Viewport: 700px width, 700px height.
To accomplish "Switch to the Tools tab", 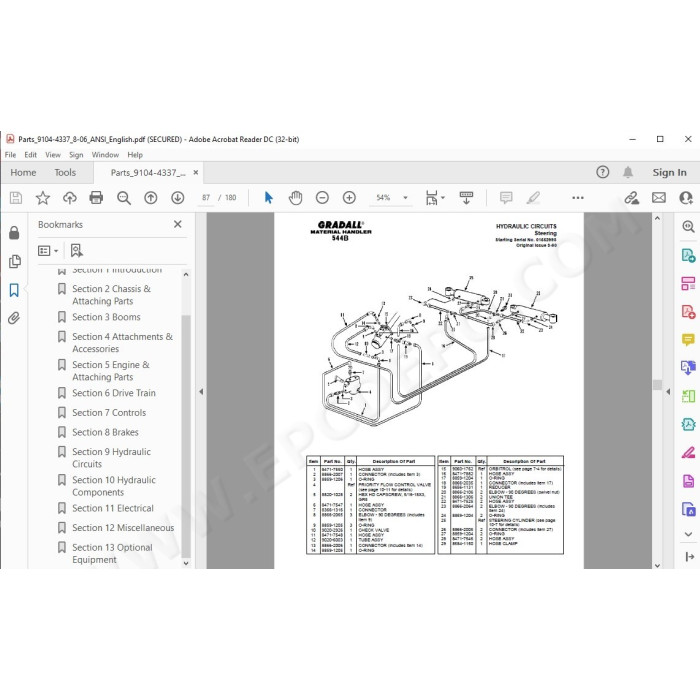I will click(65, 172).
